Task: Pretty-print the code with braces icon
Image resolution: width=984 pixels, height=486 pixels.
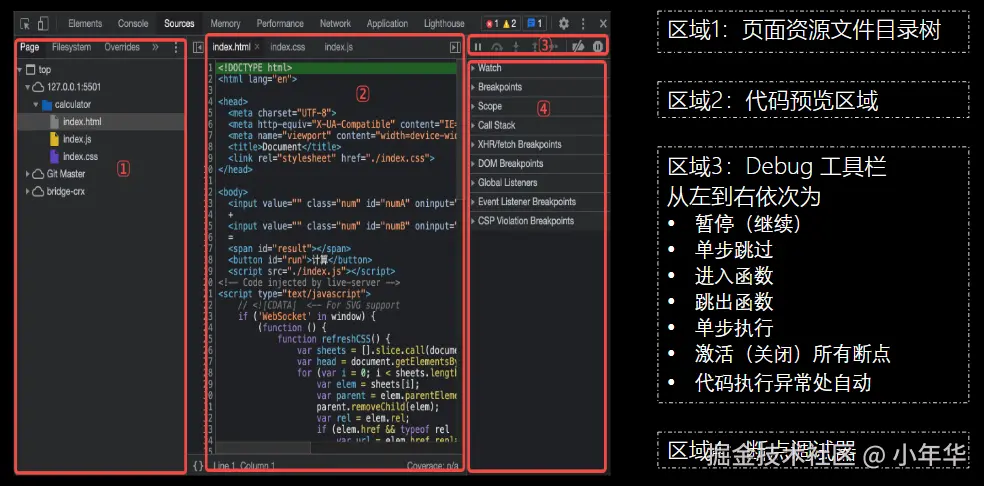Action: point(198,466)
